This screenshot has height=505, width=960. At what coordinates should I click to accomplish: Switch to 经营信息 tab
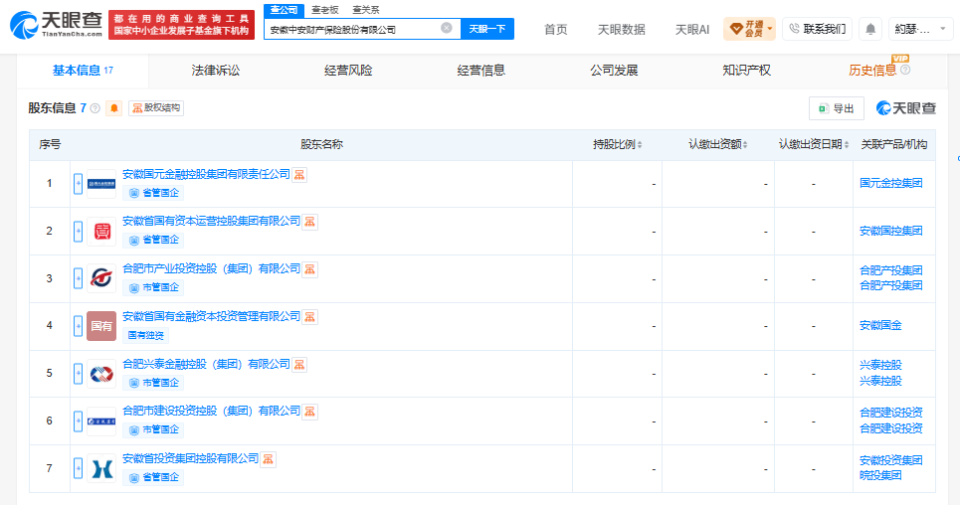(481, 70)
